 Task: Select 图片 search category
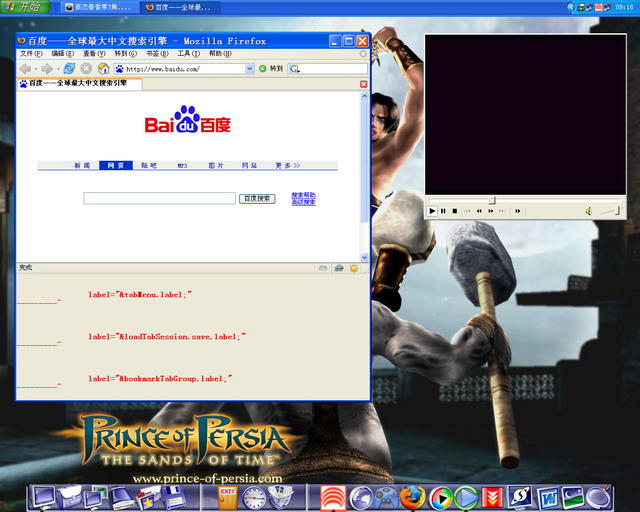216,165
